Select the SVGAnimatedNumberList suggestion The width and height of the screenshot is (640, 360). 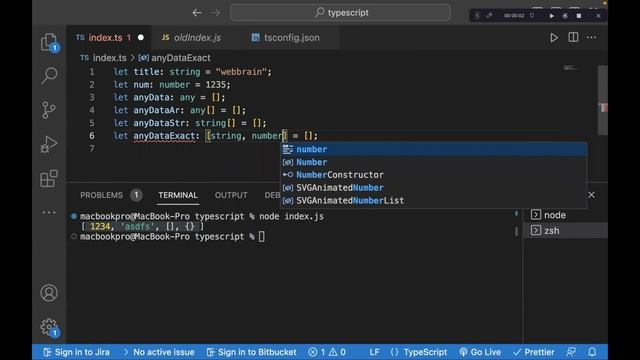[x=434, y=200]
